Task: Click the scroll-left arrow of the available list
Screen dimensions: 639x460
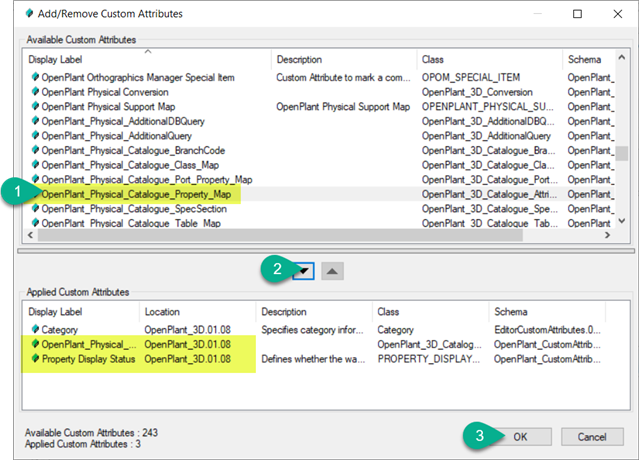Action: pyautogui.click(x=31, y=235)
